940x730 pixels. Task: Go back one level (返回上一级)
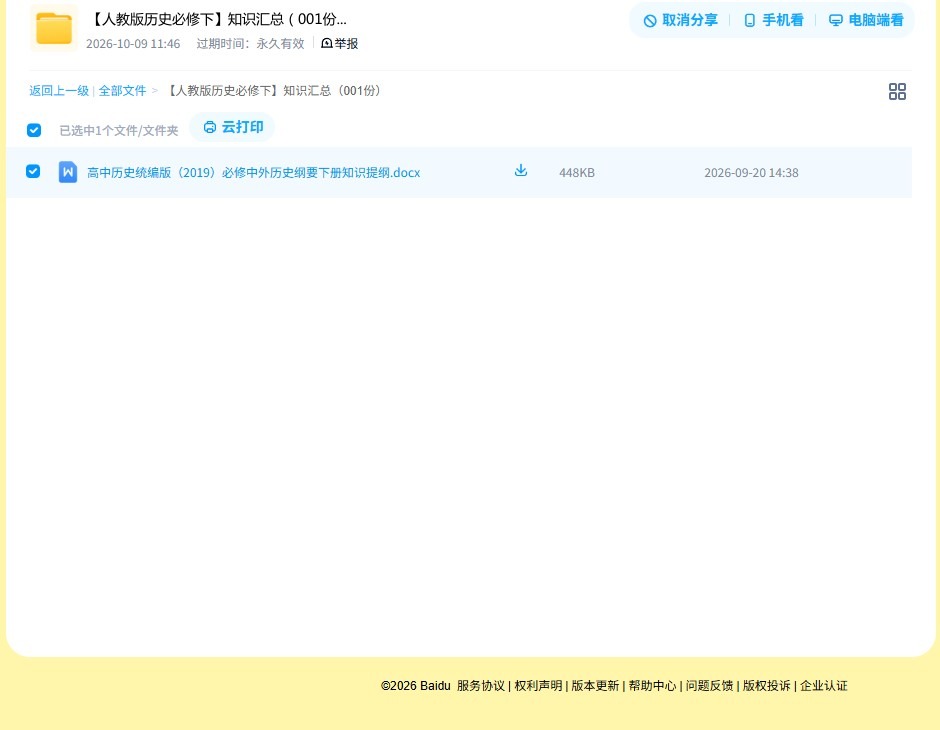[59, 91]
